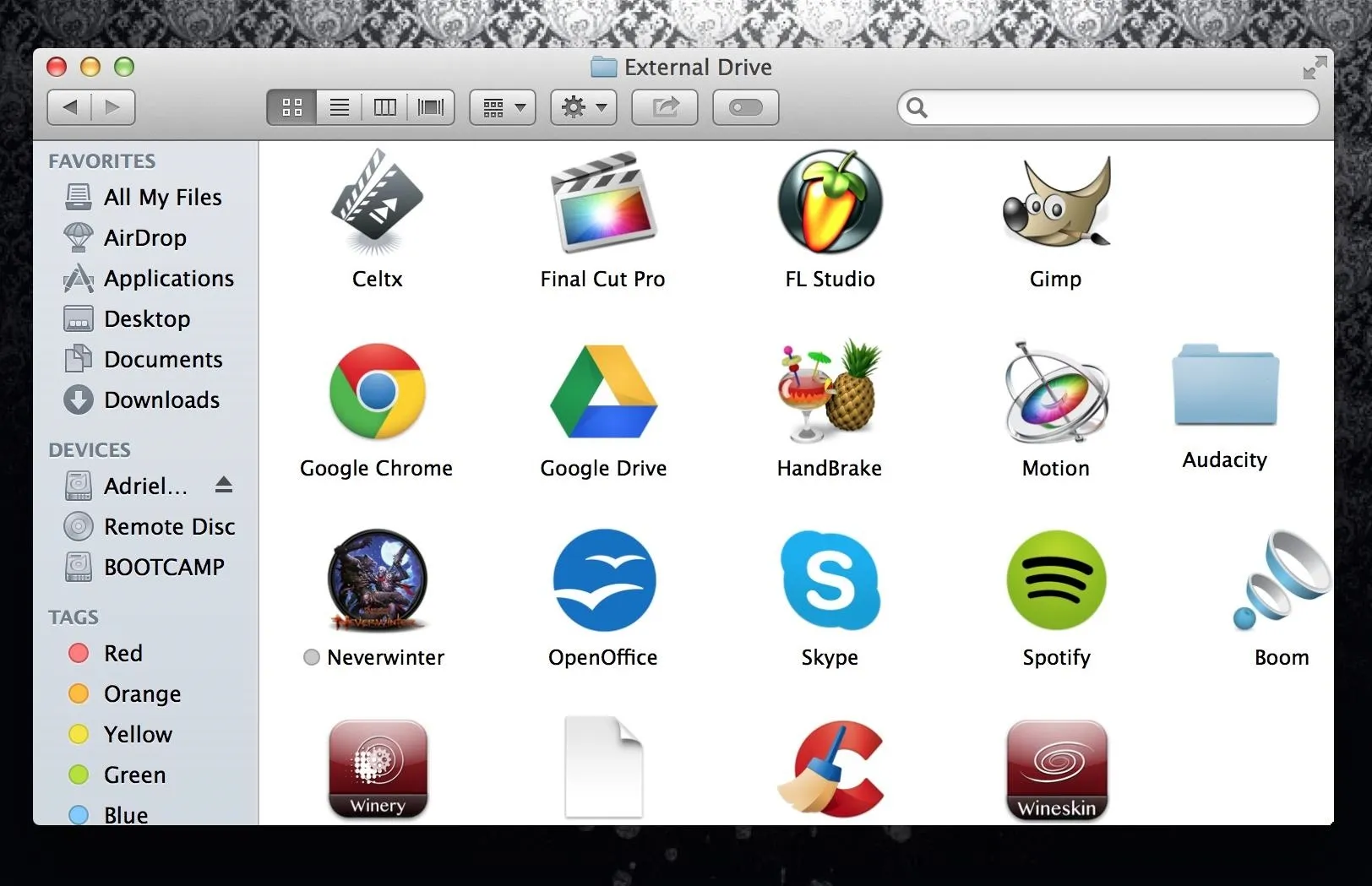Select the Spotify icon

point(1056,580)
